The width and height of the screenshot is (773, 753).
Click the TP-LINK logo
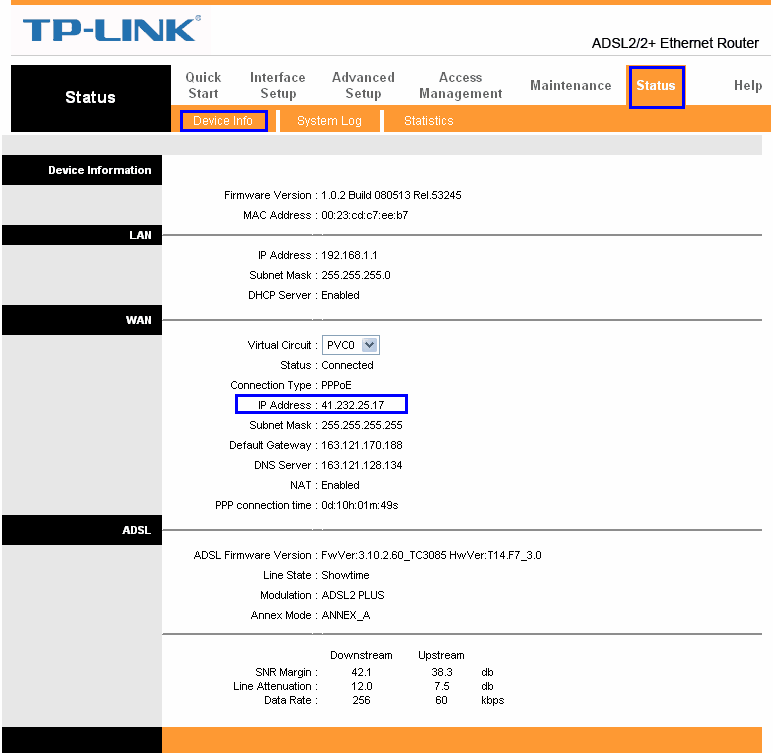(111, 29)
